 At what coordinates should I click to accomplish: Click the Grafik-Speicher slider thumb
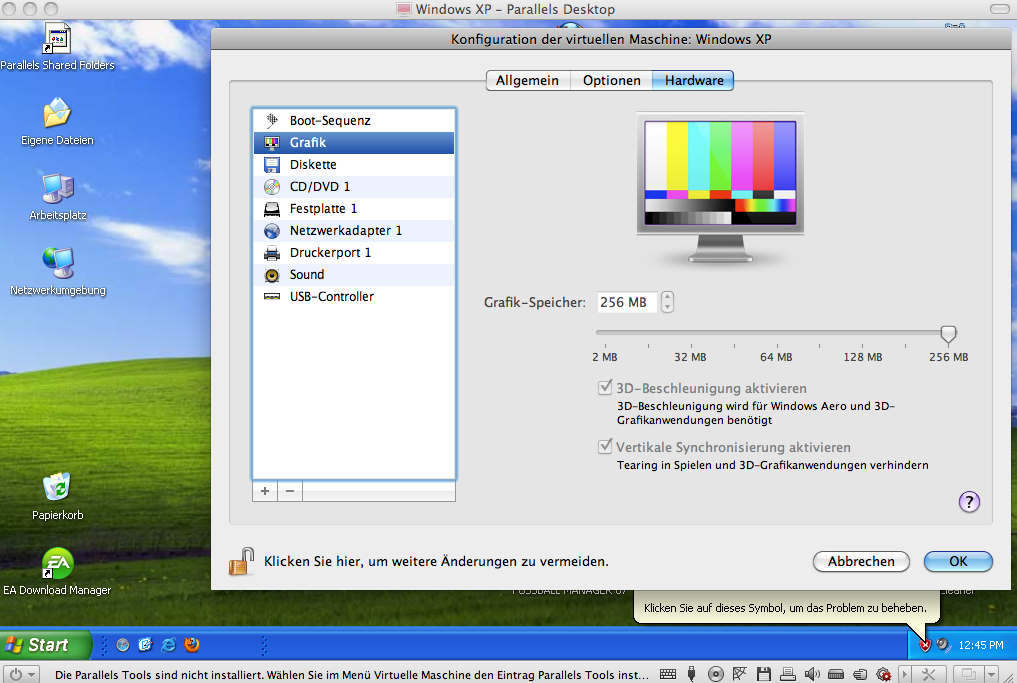click(948, 334)
